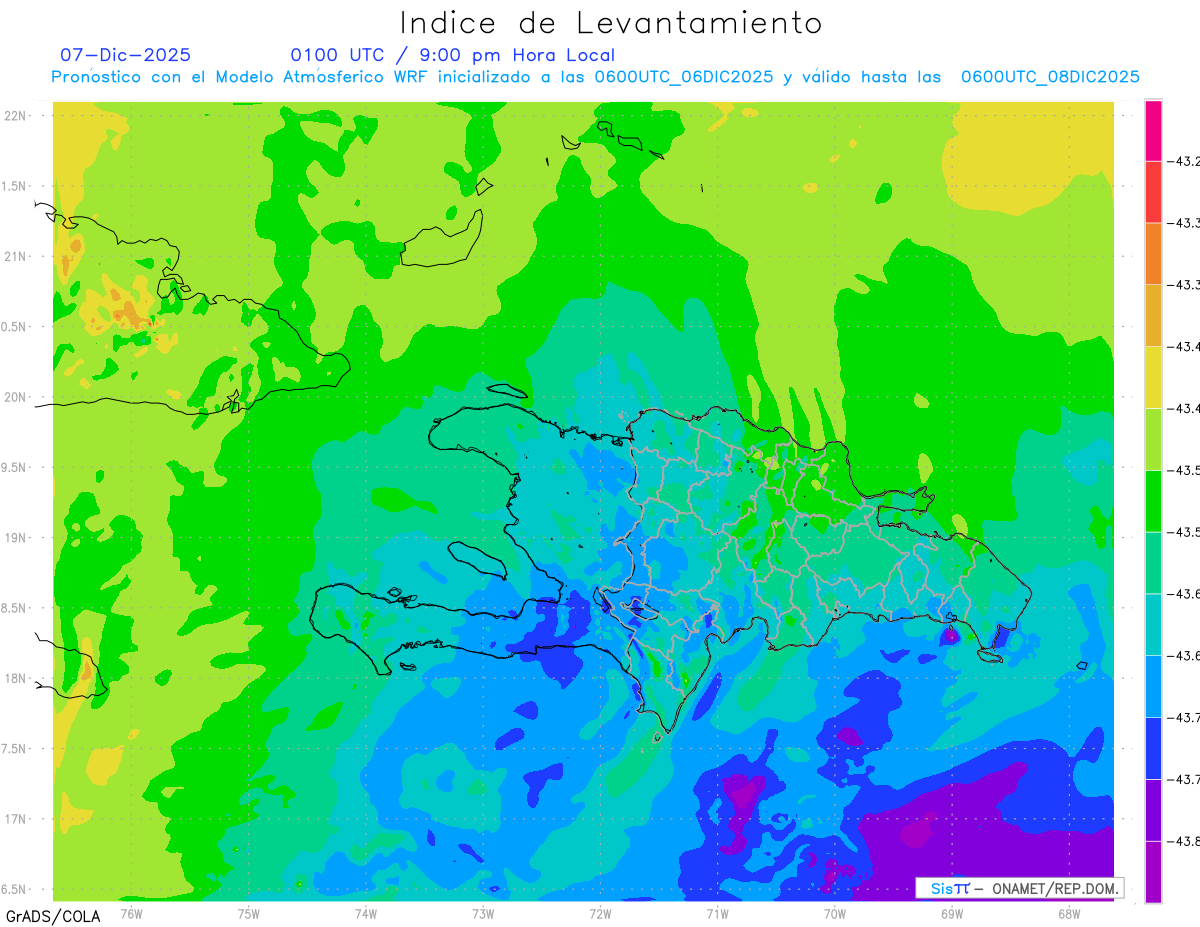Click the "SisTT - ONAMET/REP.DOM." label box
This screenshot has height=927, width=1200.
(x=1019, y=888)
